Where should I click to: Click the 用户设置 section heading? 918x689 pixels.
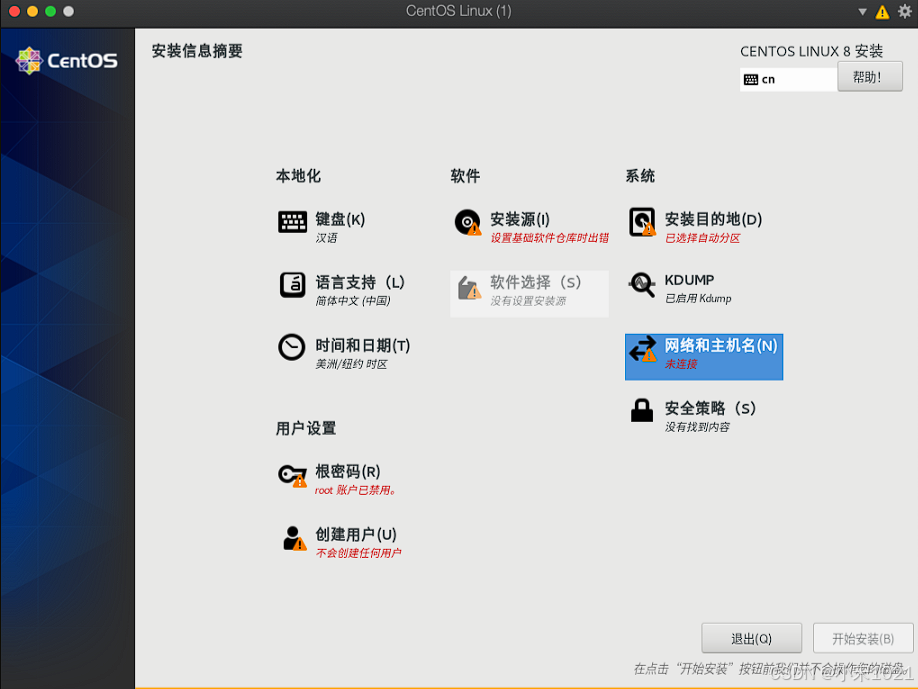[306, 428]
